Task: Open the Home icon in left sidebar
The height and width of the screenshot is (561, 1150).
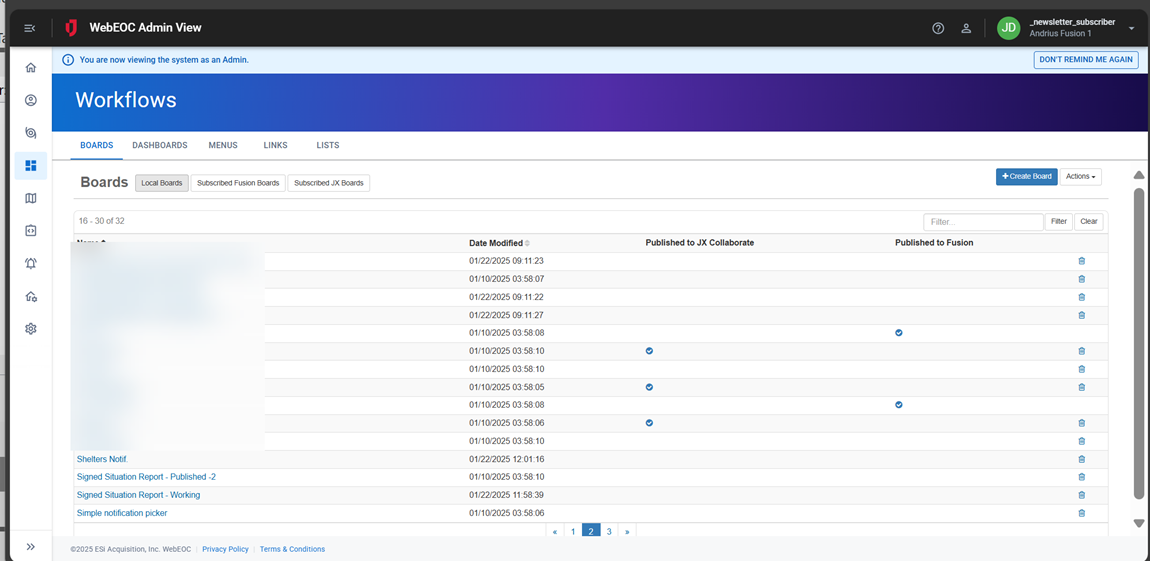Action: (x=31, y=68)
